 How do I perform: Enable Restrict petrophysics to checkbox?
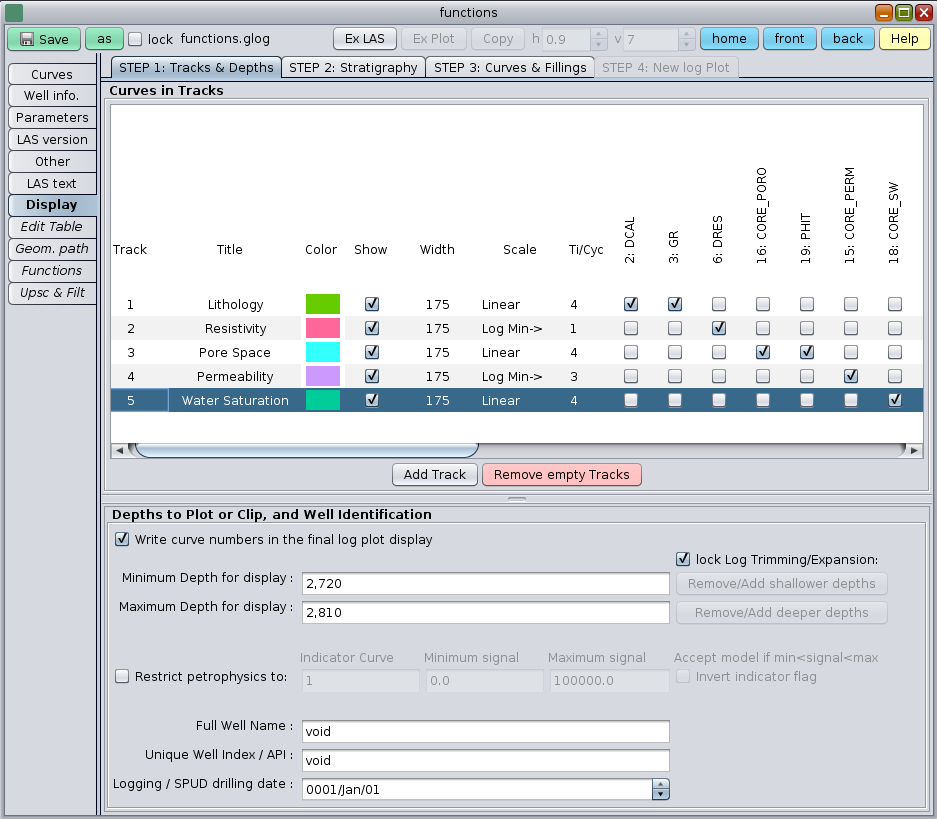click(123, 677)
